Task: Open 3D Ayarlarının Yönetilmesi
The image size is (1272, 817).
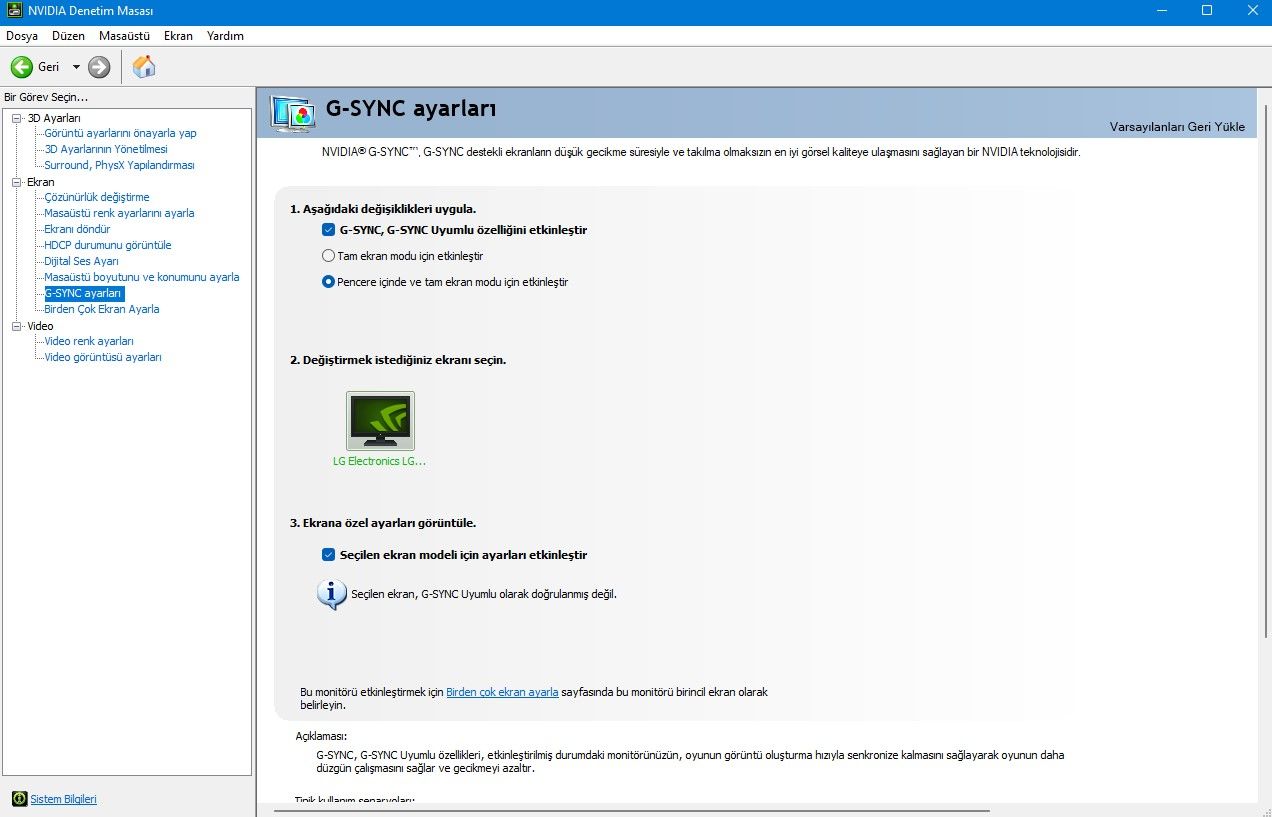Action: [x=105, y=149]
